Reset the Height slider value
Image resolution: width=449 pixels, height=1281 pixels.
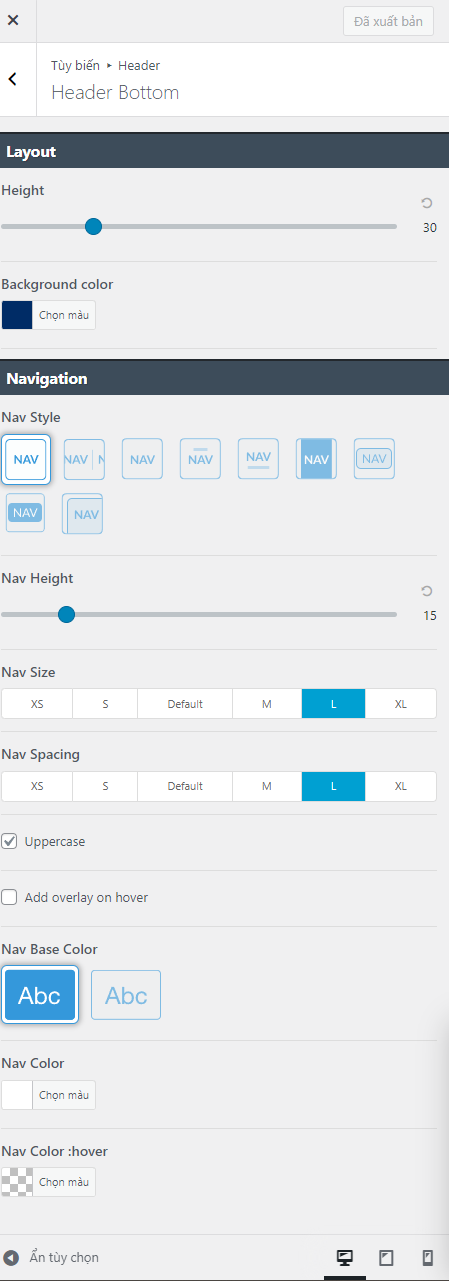(427, 202)
